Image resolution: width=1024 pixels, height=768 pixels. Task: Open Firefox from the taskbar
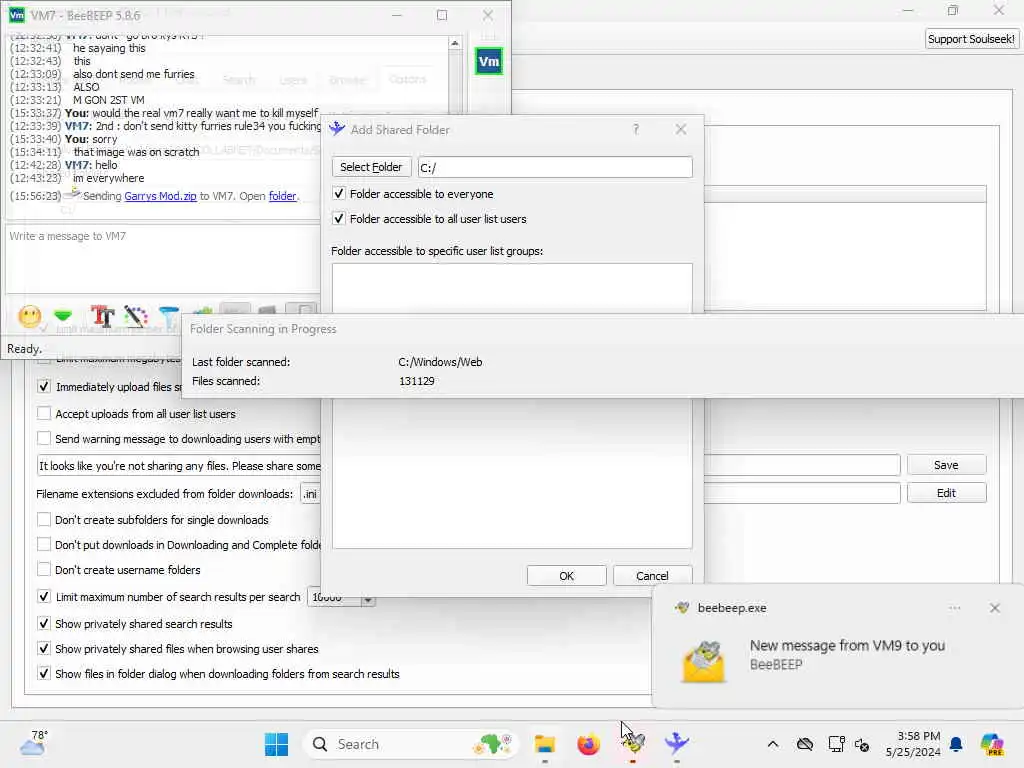(x=588, y=744)
